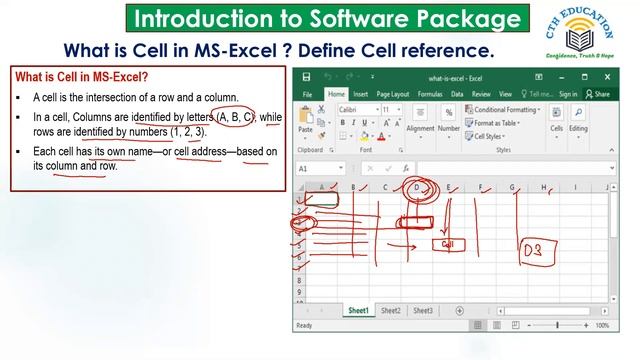Toggle Italic formatting
The height and width of the screenshot is (360, 640).
tap(353, 123)
